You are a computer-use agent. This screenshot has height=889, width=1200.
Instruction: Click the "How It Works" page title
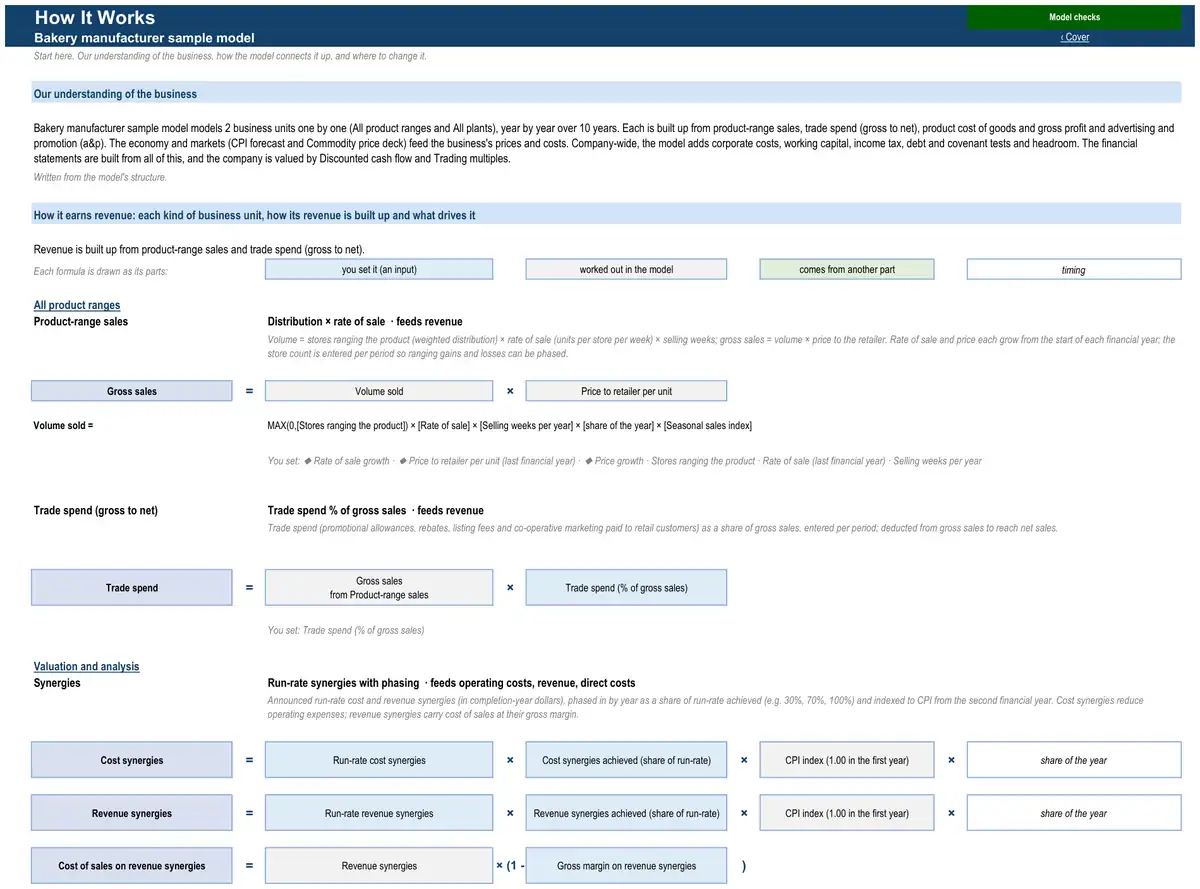pos(95,17)
